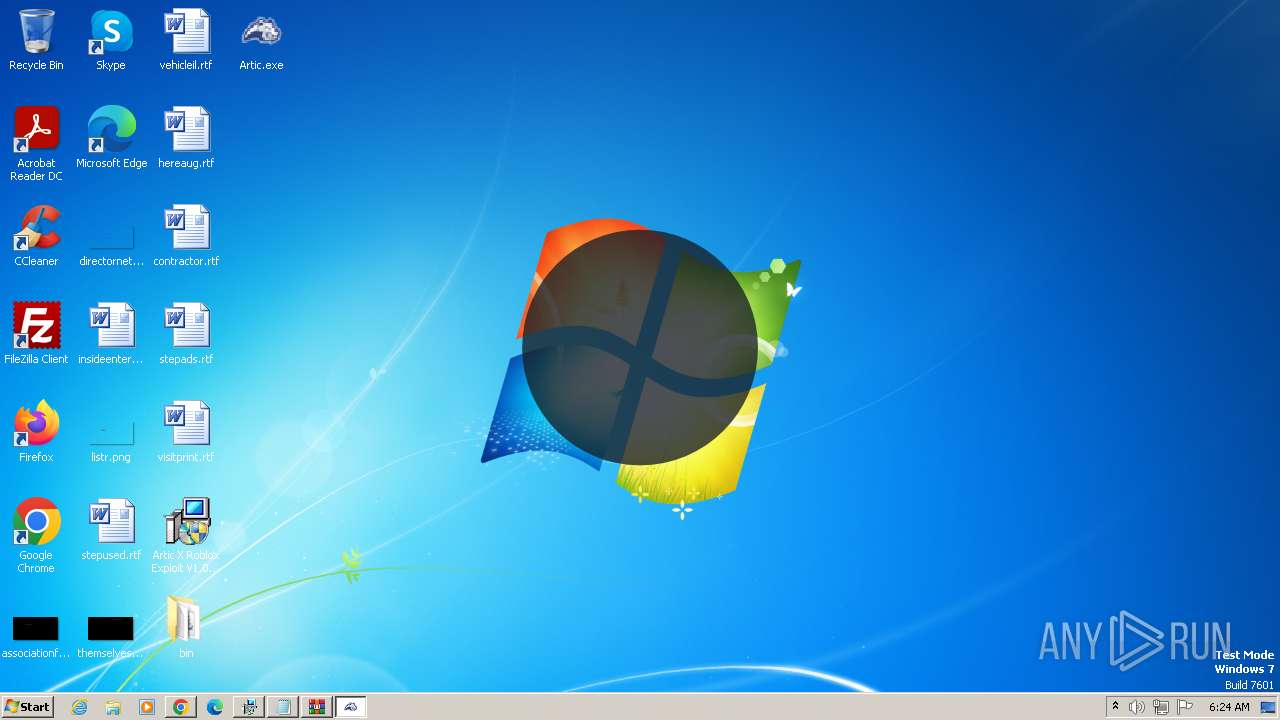Image resolution: width=1280 pixels, height=720 pixels.
Task: Select the Firefox desktop shortcut
Action: point(36,432)
